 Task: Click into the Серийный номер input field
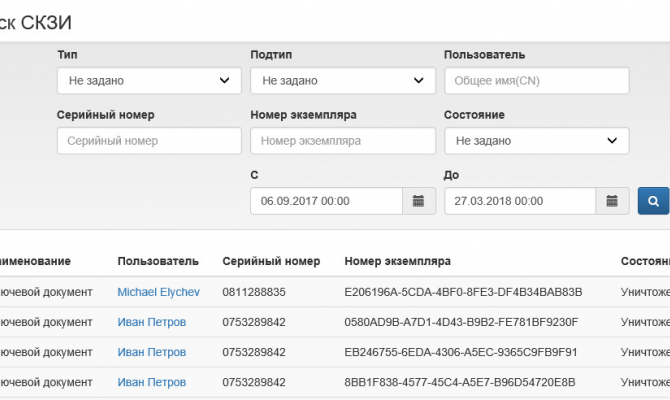coord(149,141)
